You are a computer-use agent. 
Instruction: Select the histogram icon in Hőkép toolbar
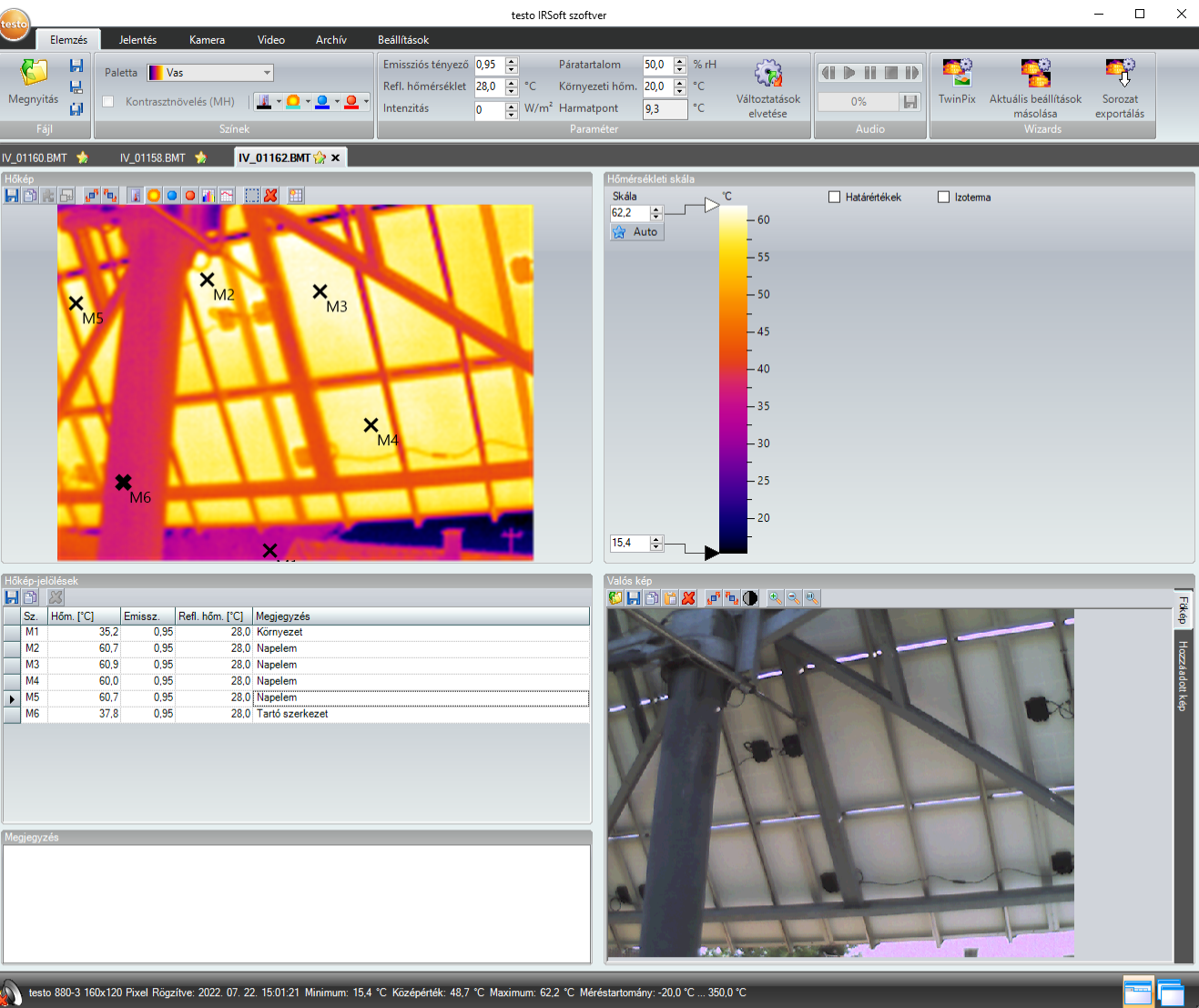pyautogui.click(x=208, y=196)
